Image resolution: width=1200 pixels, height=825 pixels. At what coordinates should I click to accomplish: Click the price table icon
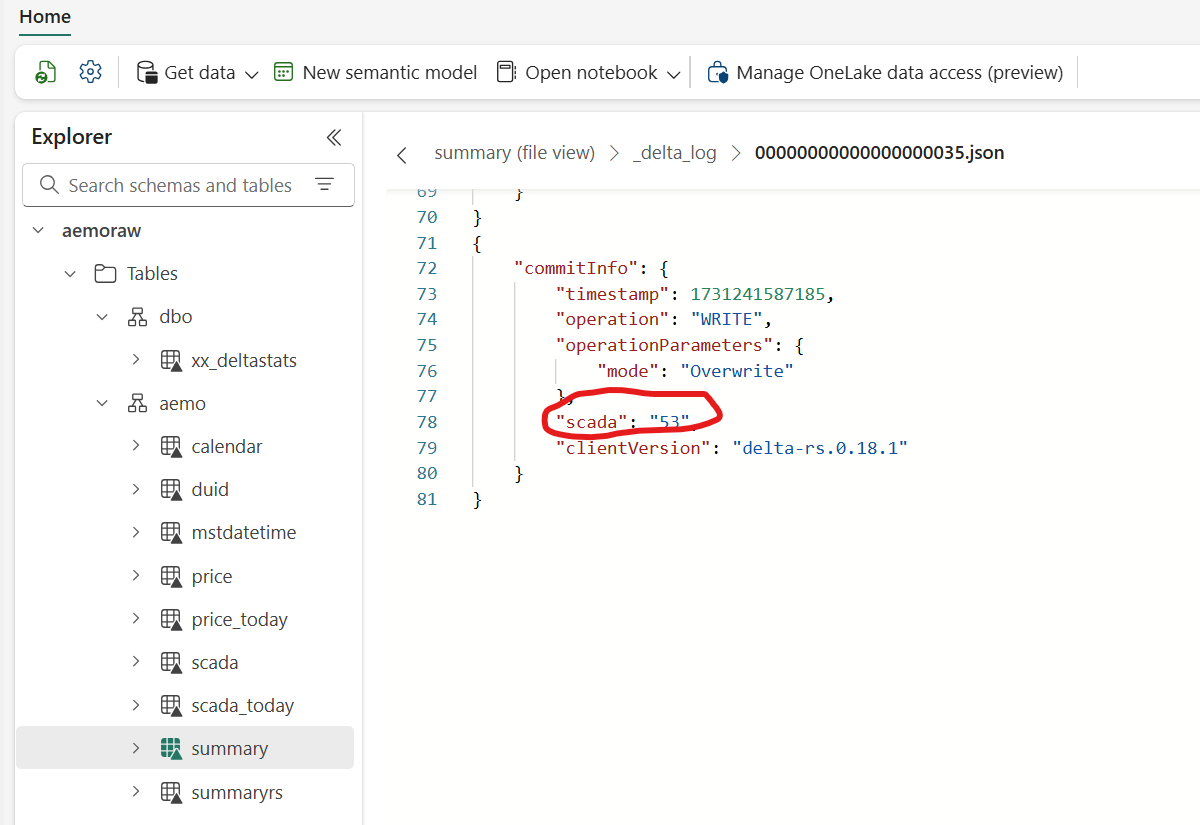[171, 577]
